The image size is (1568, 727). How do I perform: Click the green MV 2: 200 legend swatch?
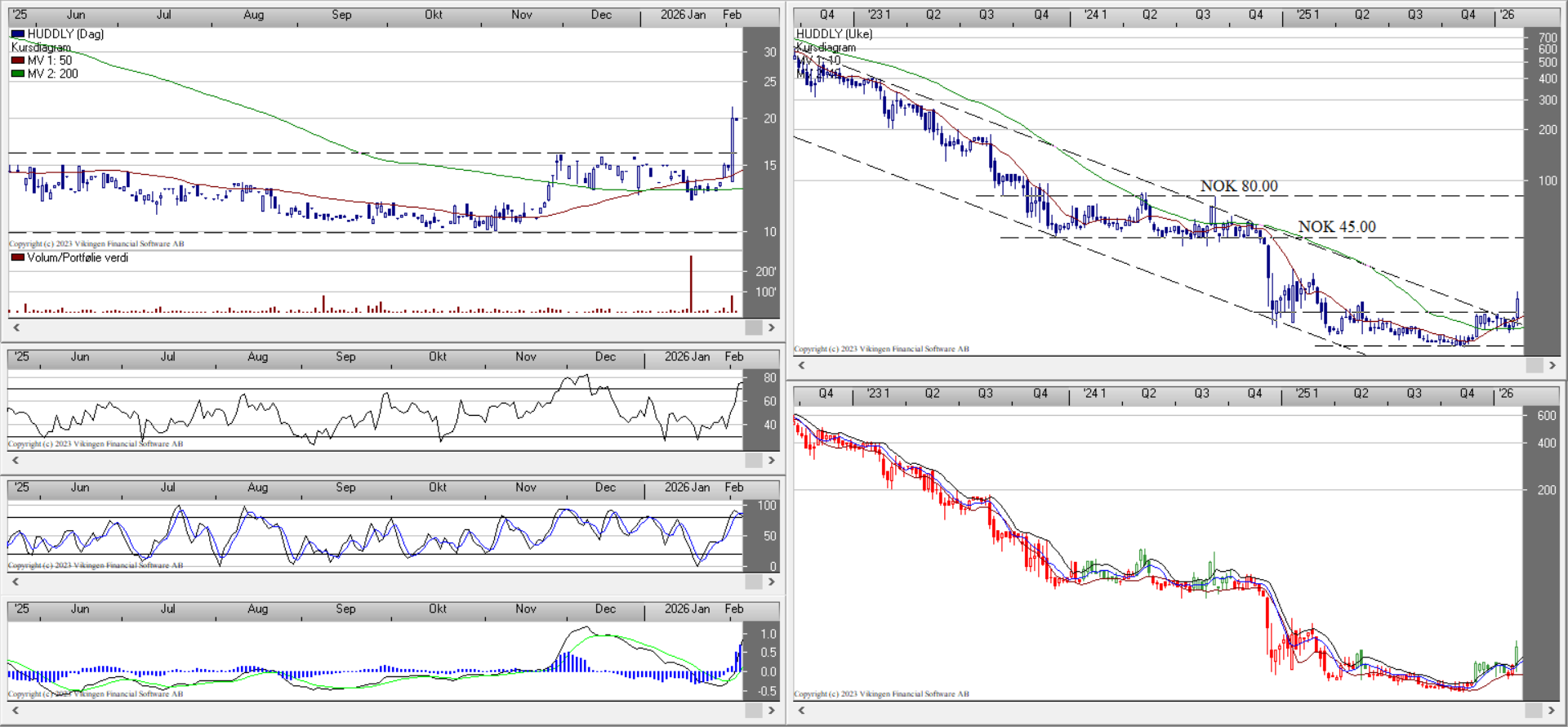point(17,74)
